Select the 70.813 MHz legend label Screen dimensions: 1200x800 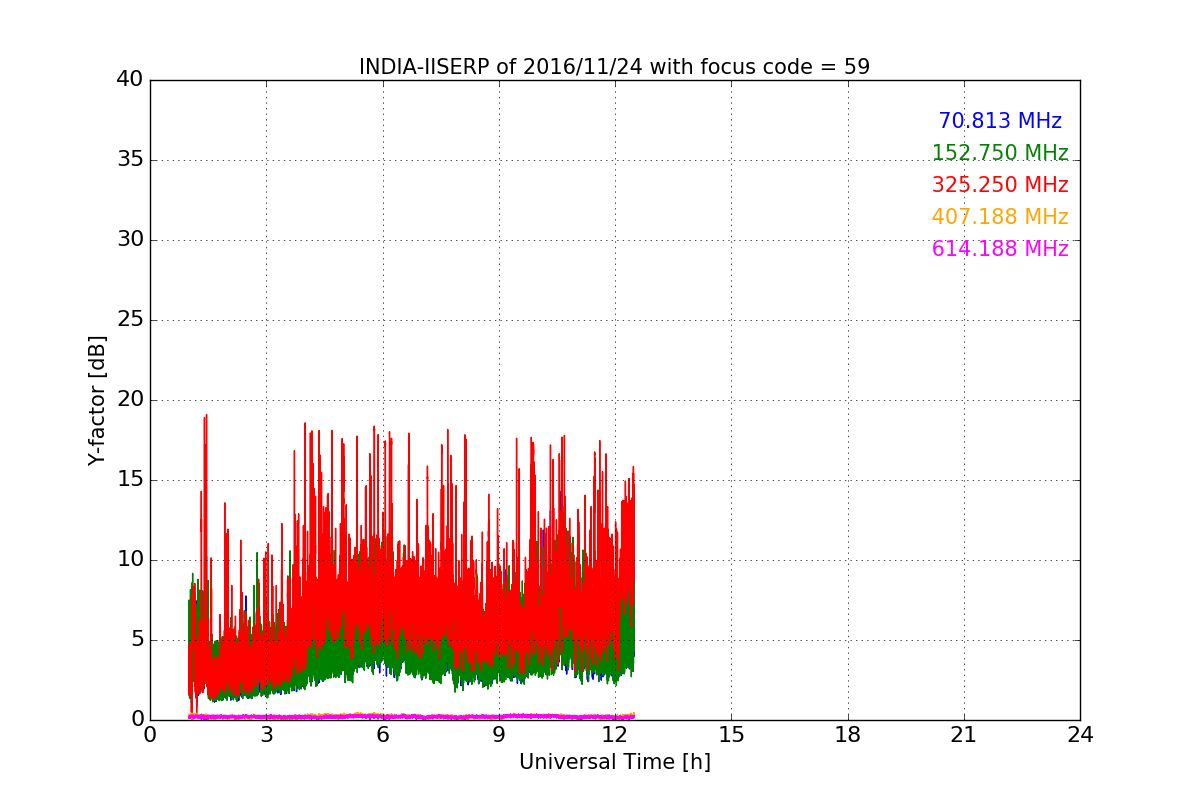pos(1000,121)
